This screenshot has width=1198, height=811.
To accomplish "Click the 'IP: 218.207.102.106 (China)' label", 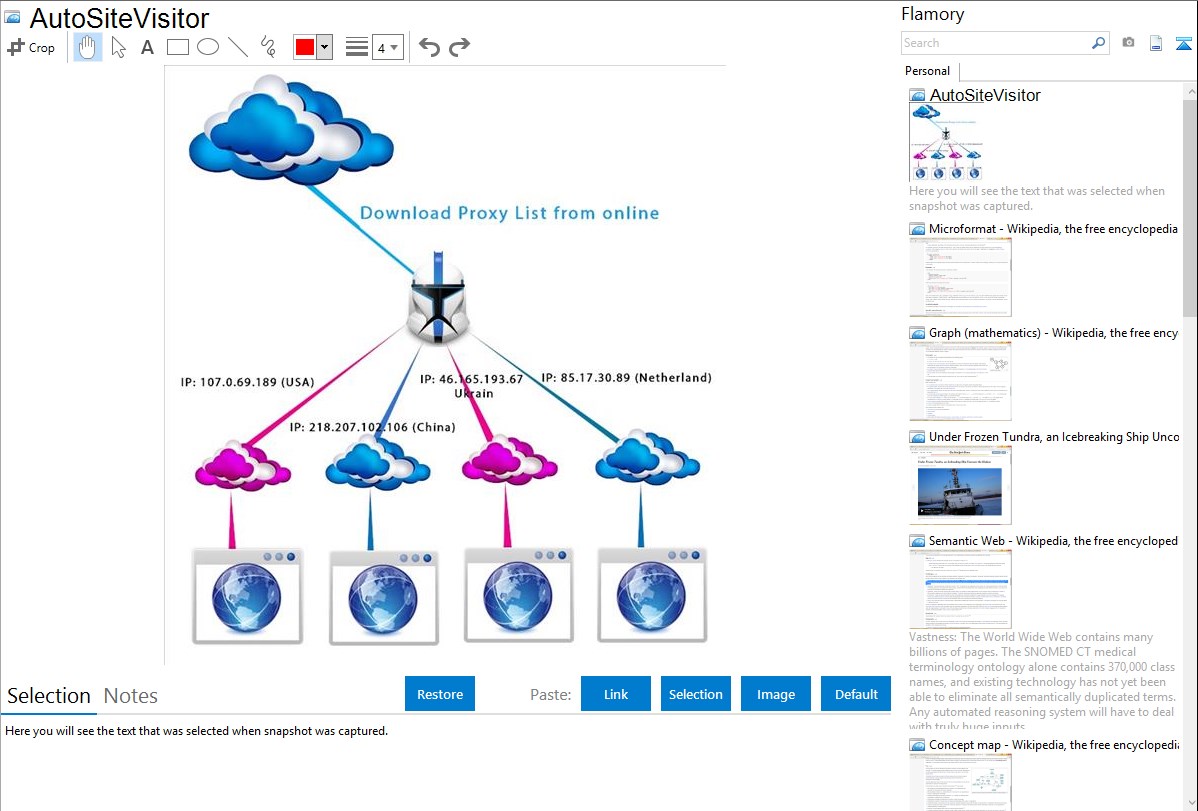I will [372, 427].
